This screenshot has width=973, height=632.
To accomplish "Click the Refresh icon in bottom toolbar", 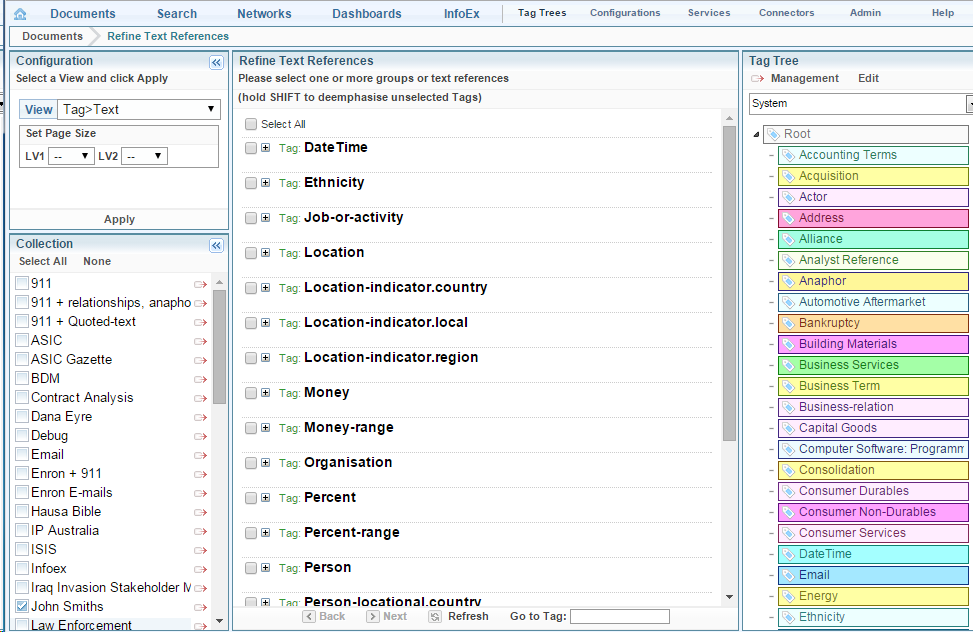I will [435, 617].
